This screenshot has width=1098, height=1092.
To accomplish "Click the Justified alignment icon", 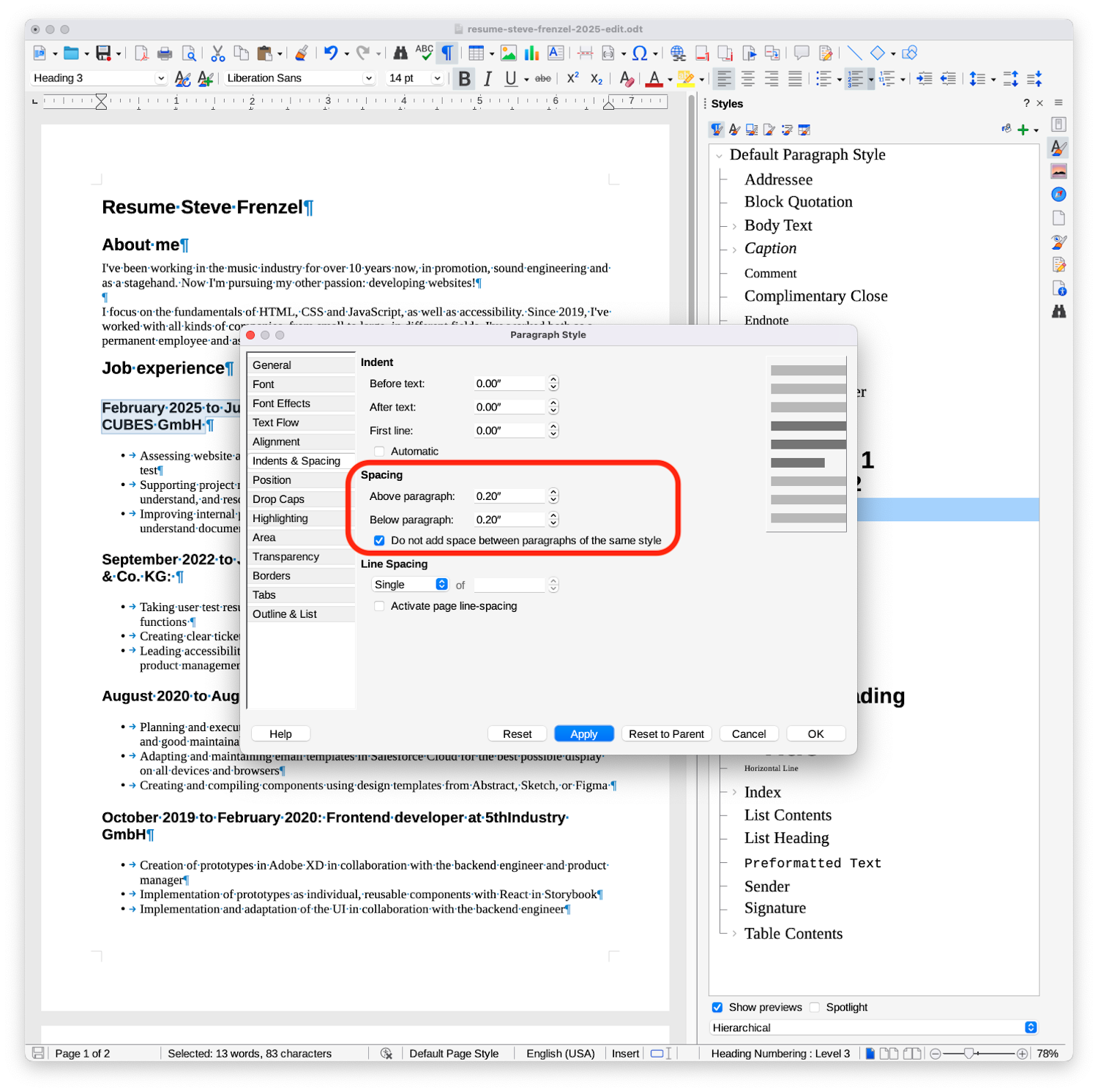I will click(x=795, y=79).
